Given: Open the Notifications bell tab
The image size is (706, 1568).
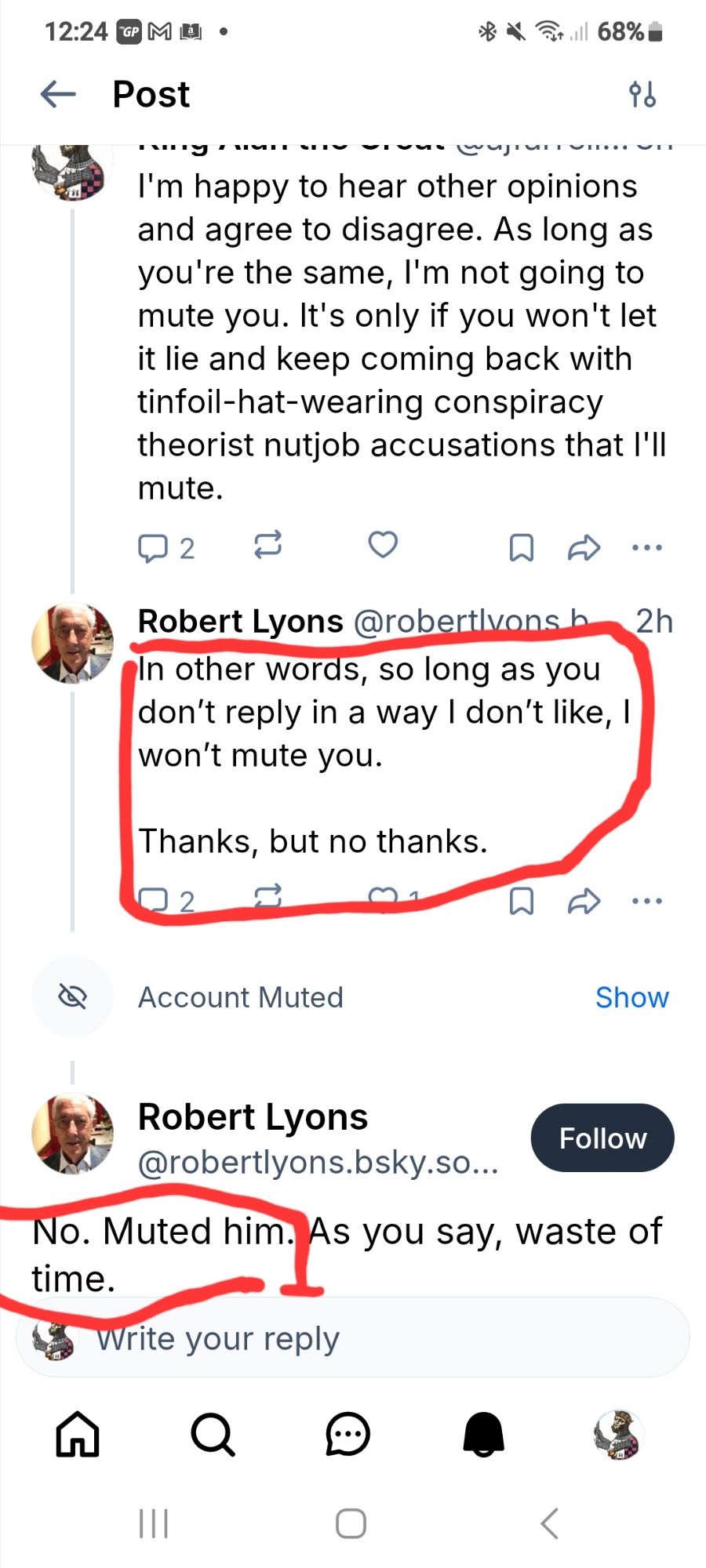Looking at the screenshot, I should tap(483, 1435).
